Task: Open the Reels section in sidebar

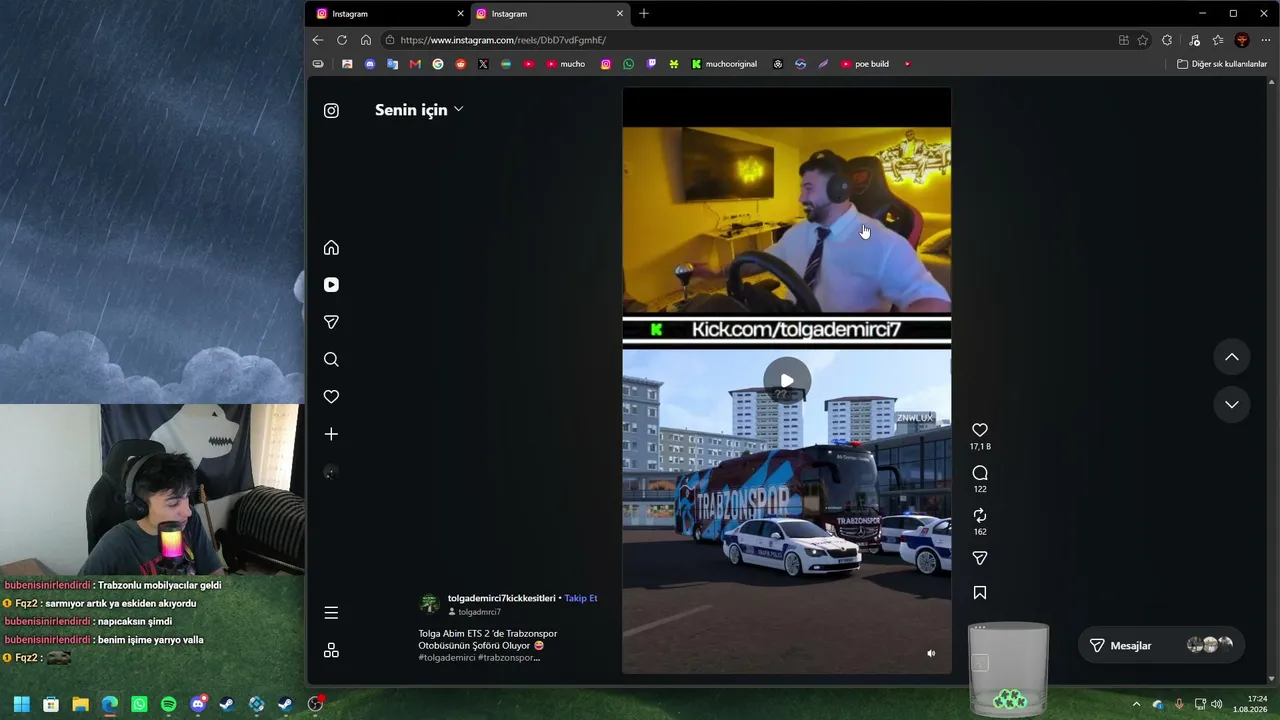Action: point(331,285)
